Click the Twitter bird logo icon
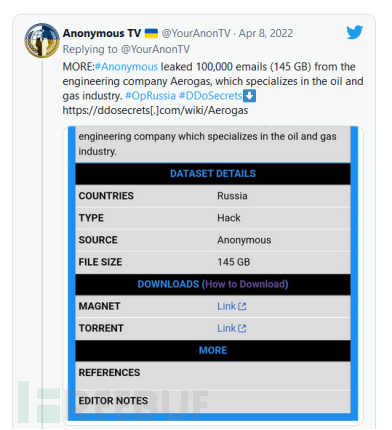This screenshot has height=430, width=392. tap(354, 32)
